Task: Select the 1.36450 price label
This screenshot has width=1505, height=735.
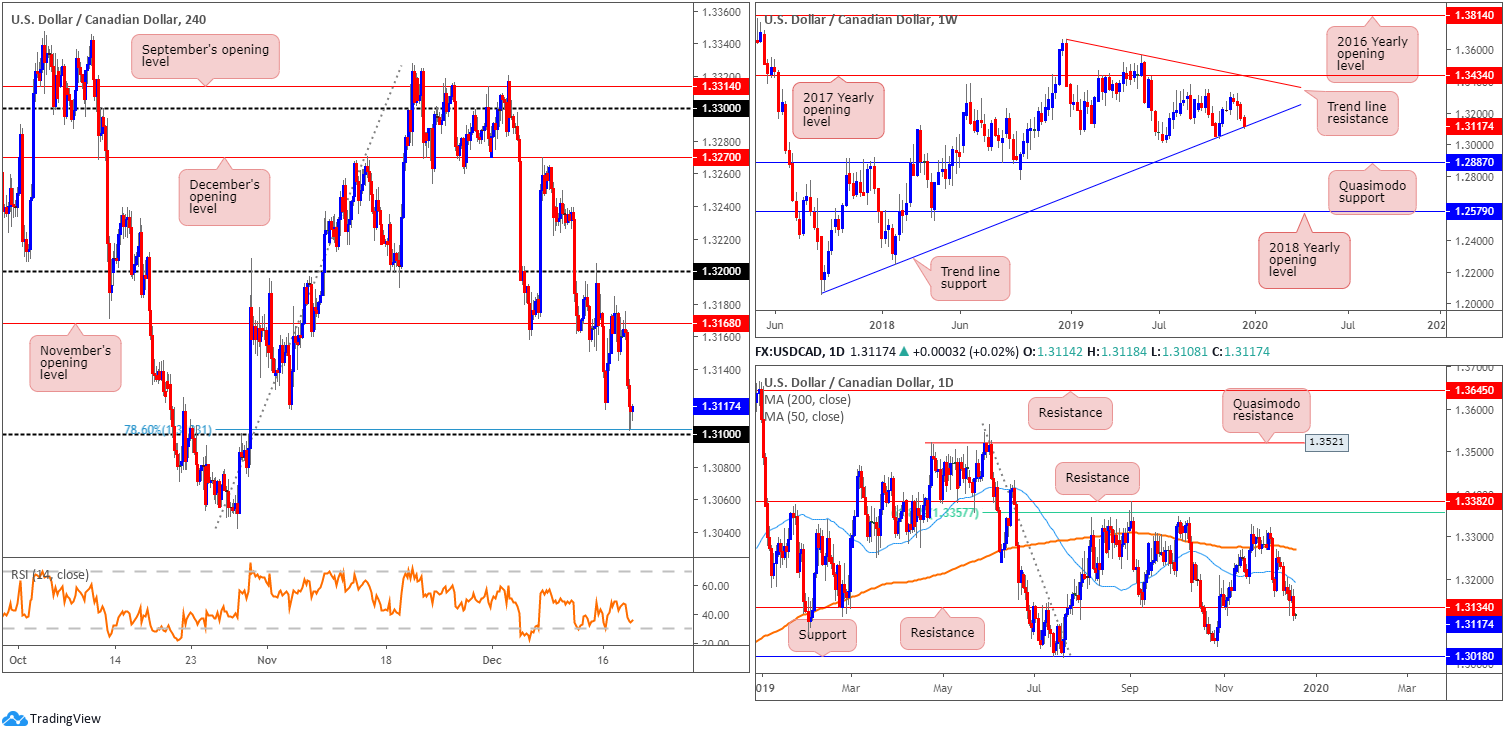Action: click(1476, 390)
